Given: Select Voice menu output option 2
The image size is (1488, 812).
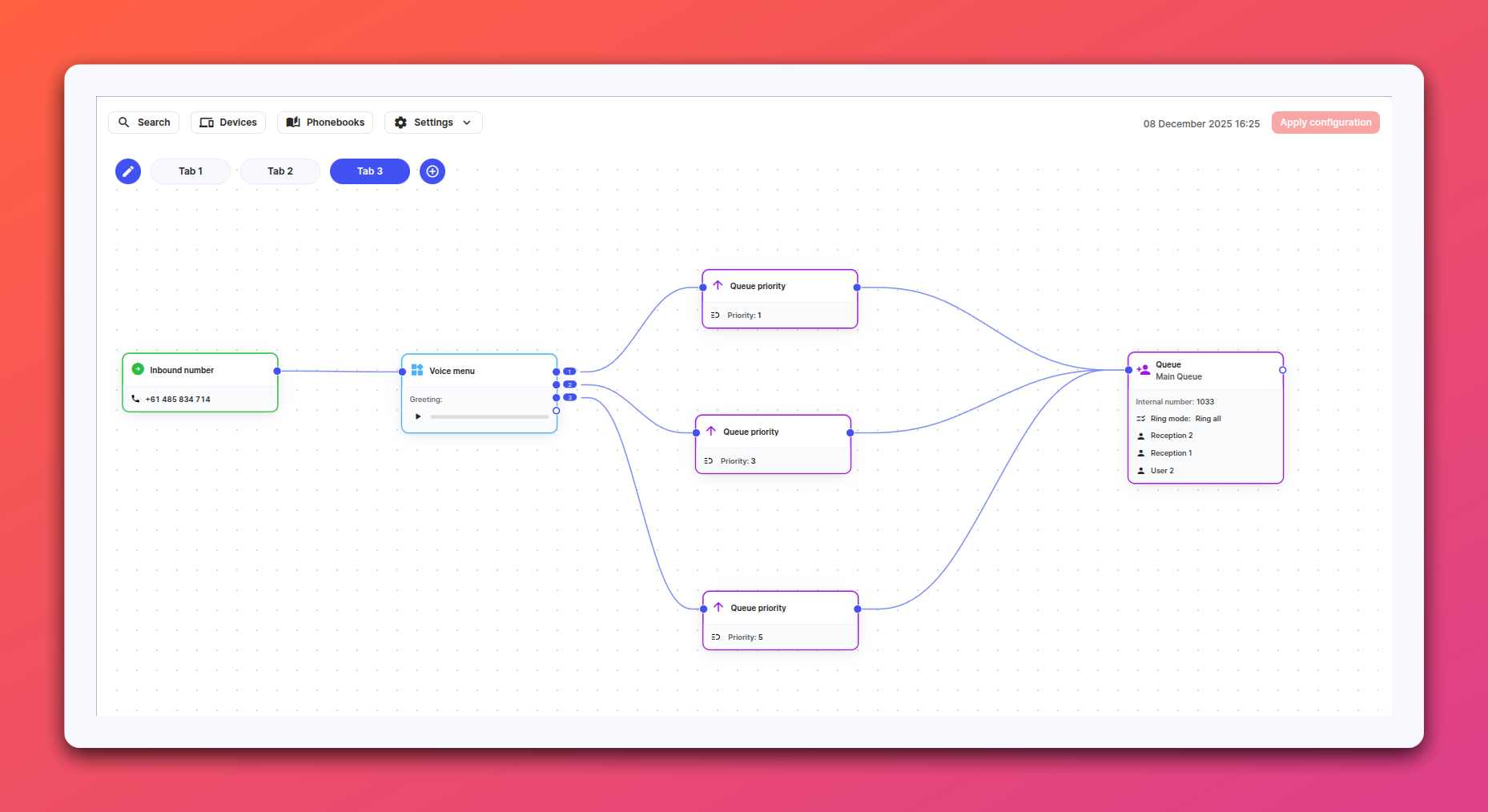Looking at the screenshot, I should tap(569, 384).
